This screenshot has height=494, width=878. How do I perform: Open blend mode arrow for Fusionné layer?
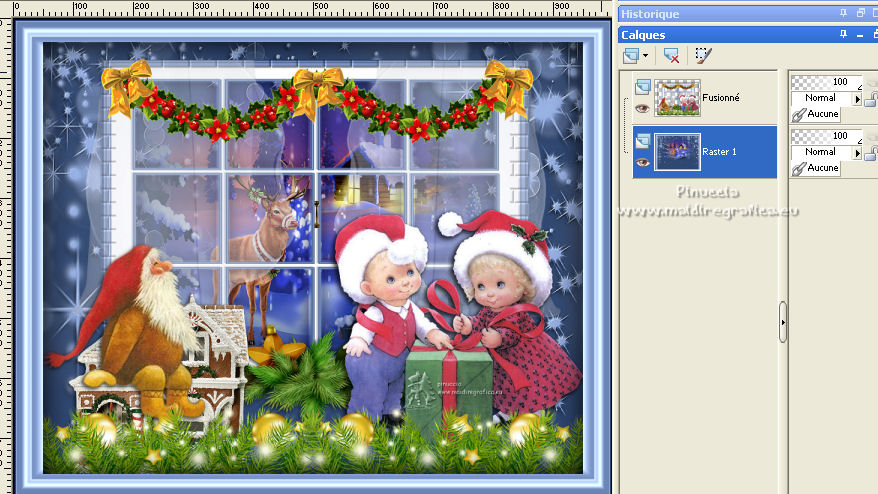click(x=857, y=99)
